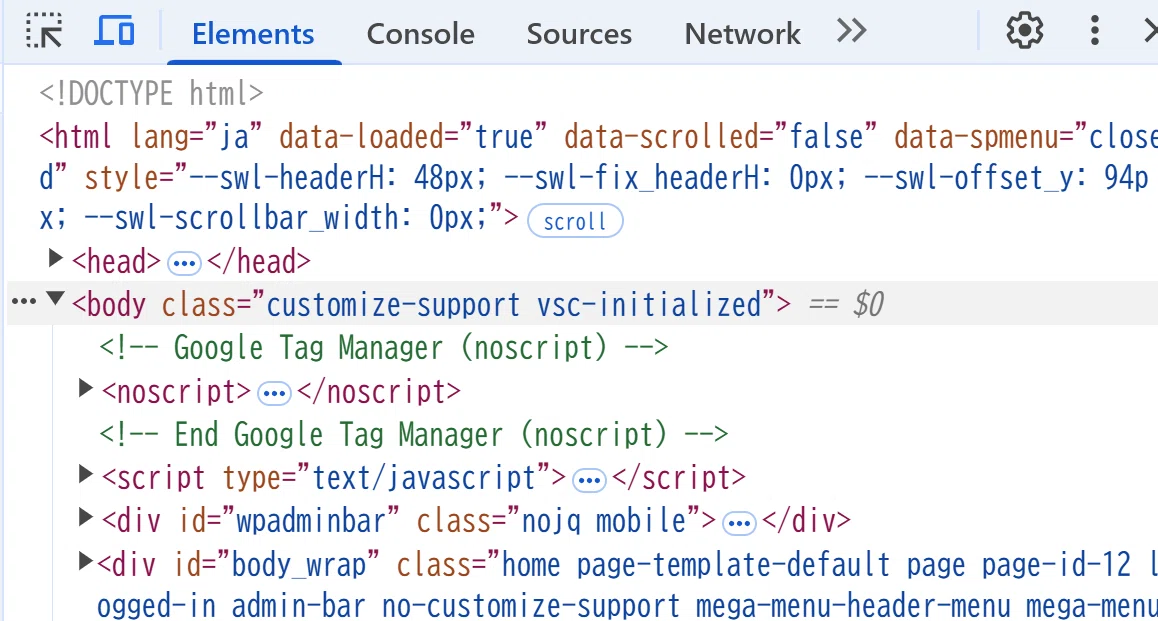Click the ellipsis badge inside wpadminbar div

click(739, 524)
